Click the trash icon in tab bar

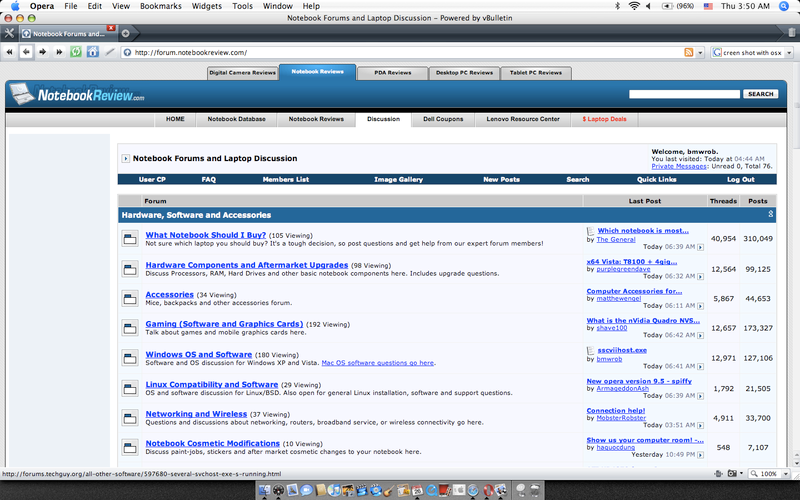tap(791, 33)
